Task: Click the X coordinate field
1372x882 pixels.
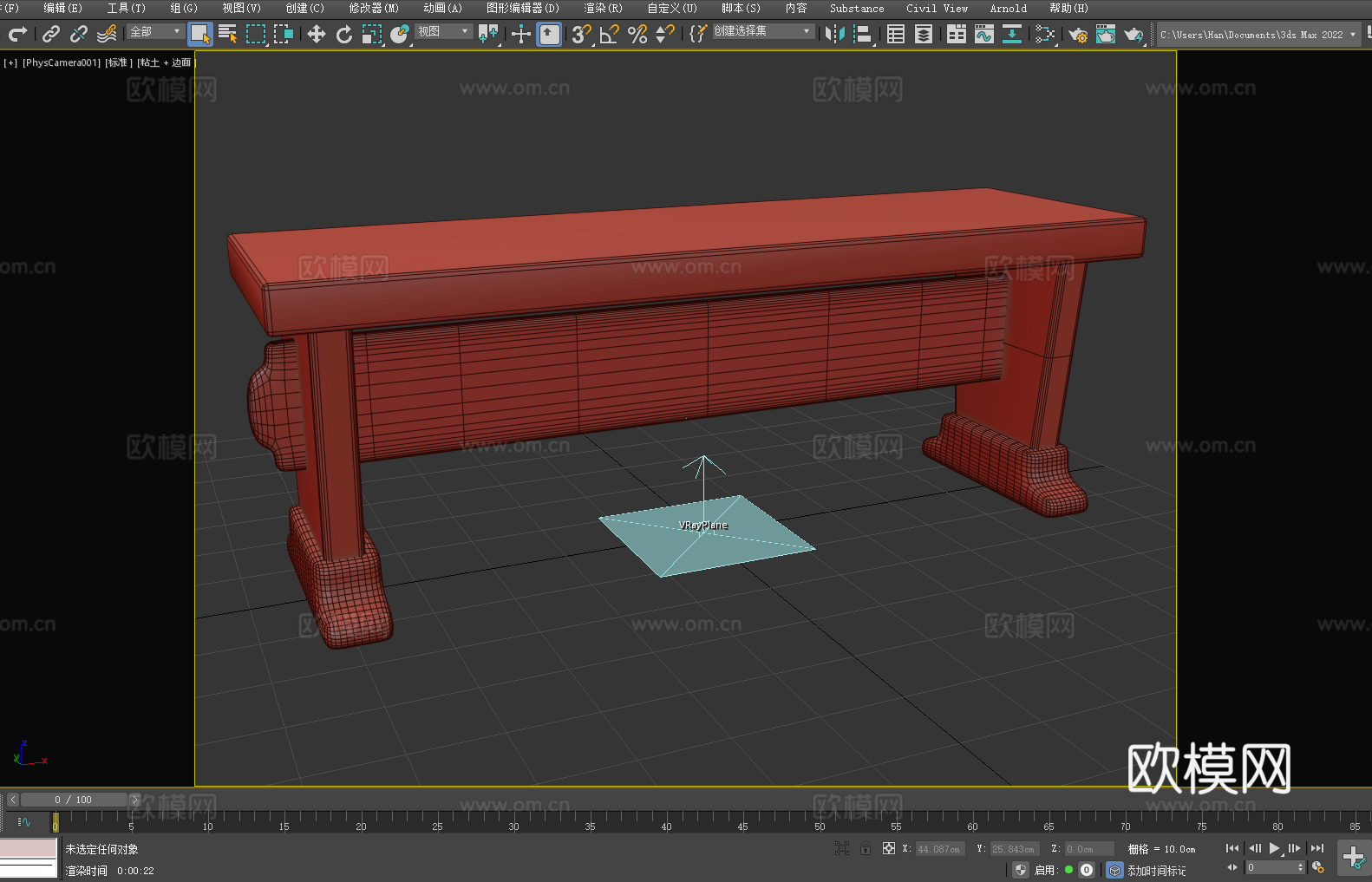Action: pos(941,849)
